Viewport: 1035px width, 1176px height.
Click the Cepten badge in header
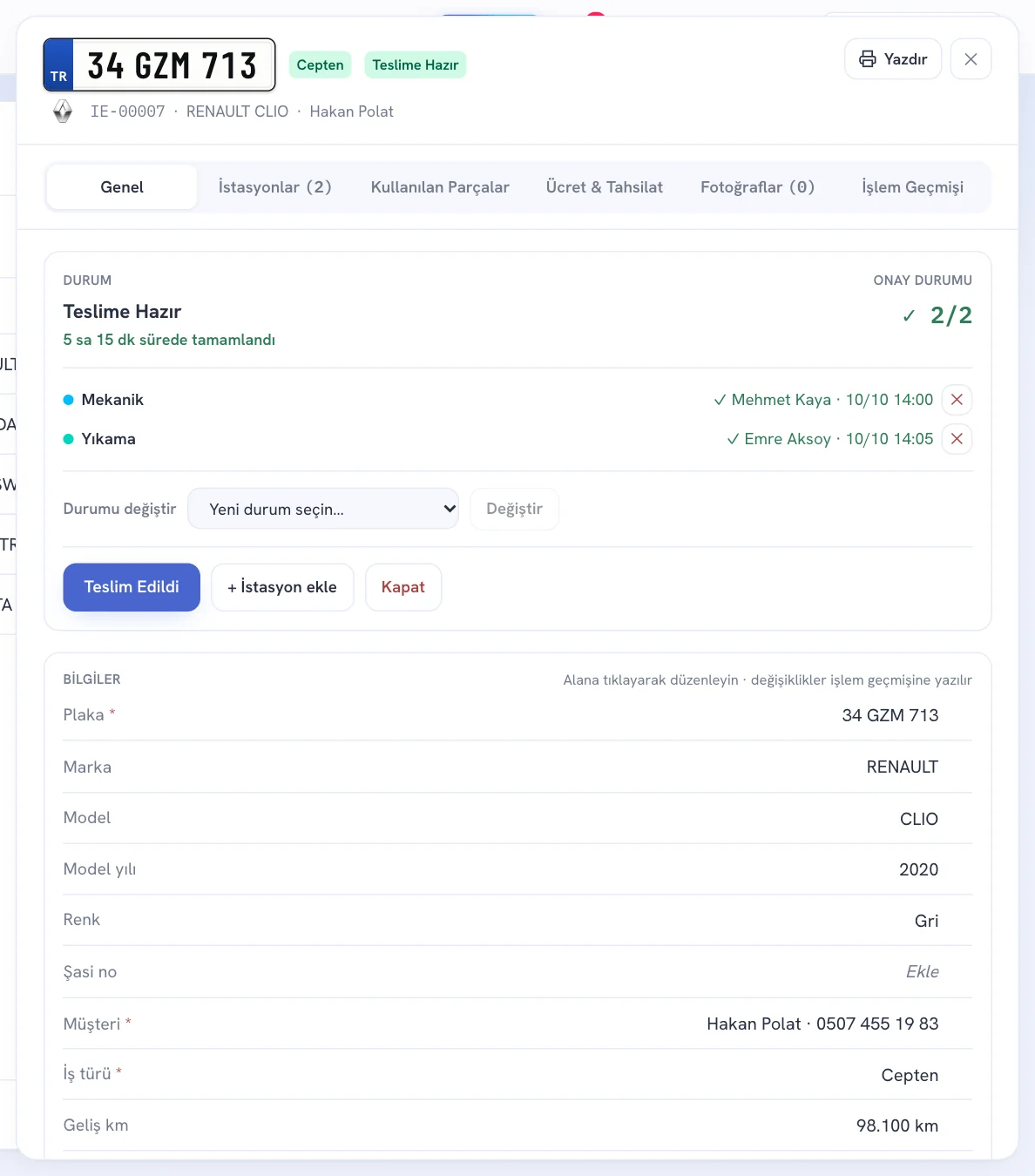tap(320, 65)
